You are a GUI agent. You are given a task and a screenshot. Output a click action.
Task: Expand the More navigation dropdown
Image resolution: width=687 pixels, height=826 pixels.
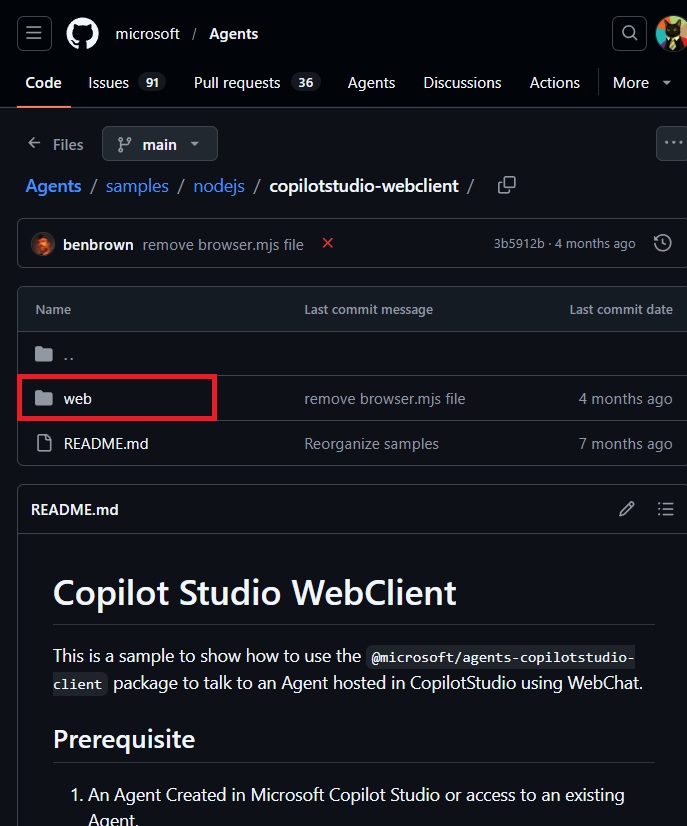(642, 83)
